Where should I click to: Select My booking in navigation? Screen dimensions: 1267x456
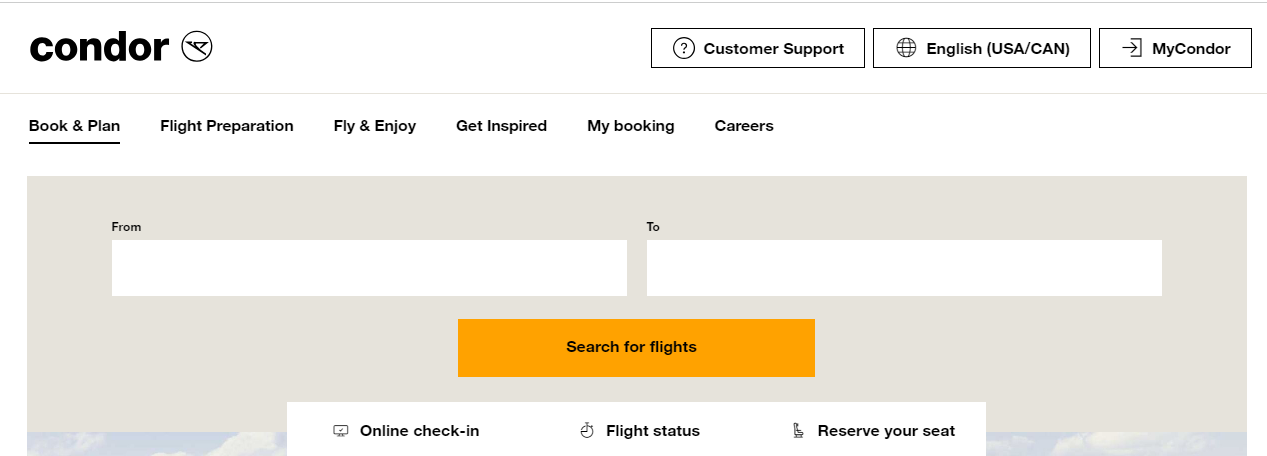tap(631, 126)
